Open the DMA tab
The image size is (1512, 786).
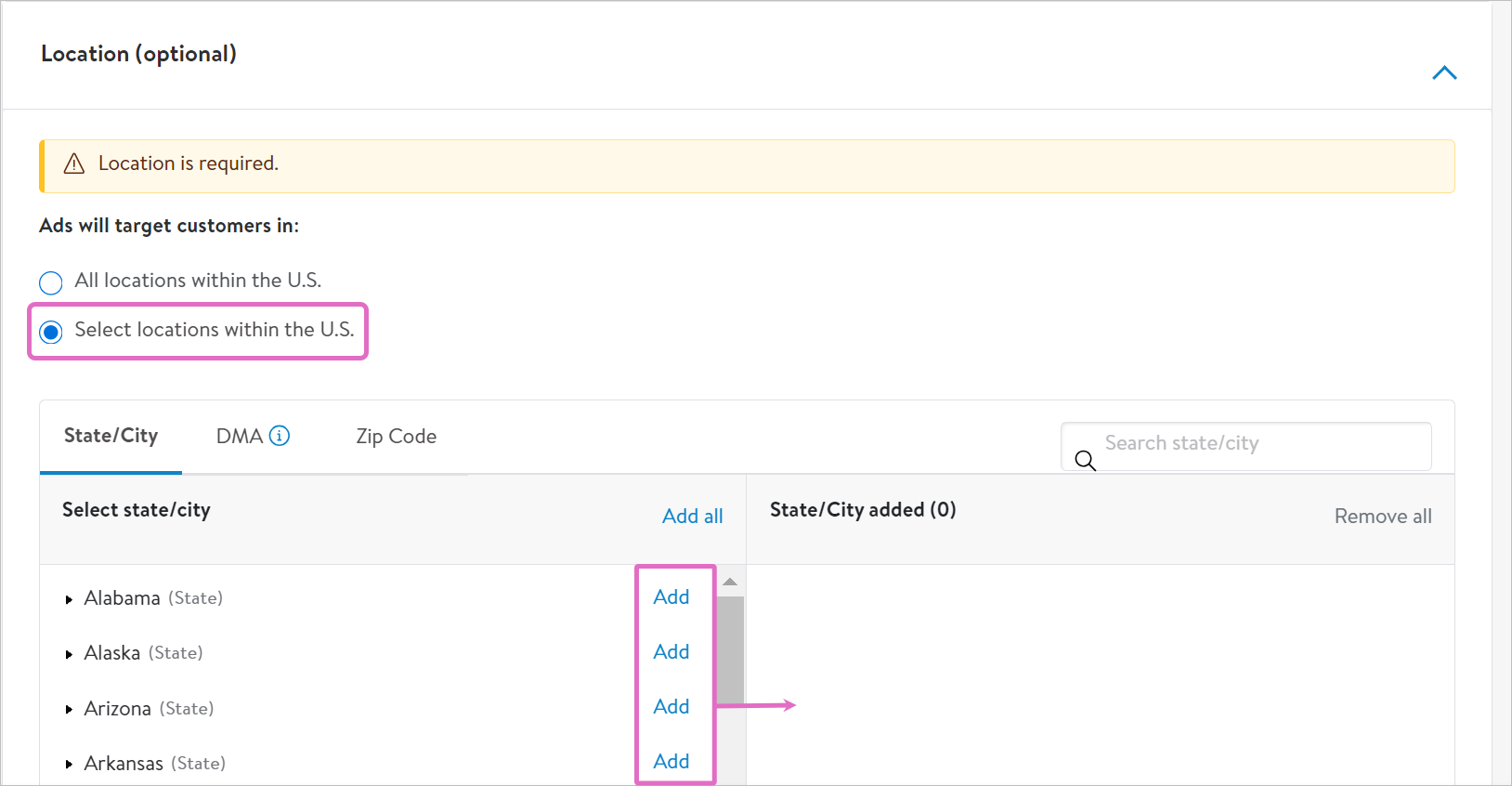[x=239, y=436]
